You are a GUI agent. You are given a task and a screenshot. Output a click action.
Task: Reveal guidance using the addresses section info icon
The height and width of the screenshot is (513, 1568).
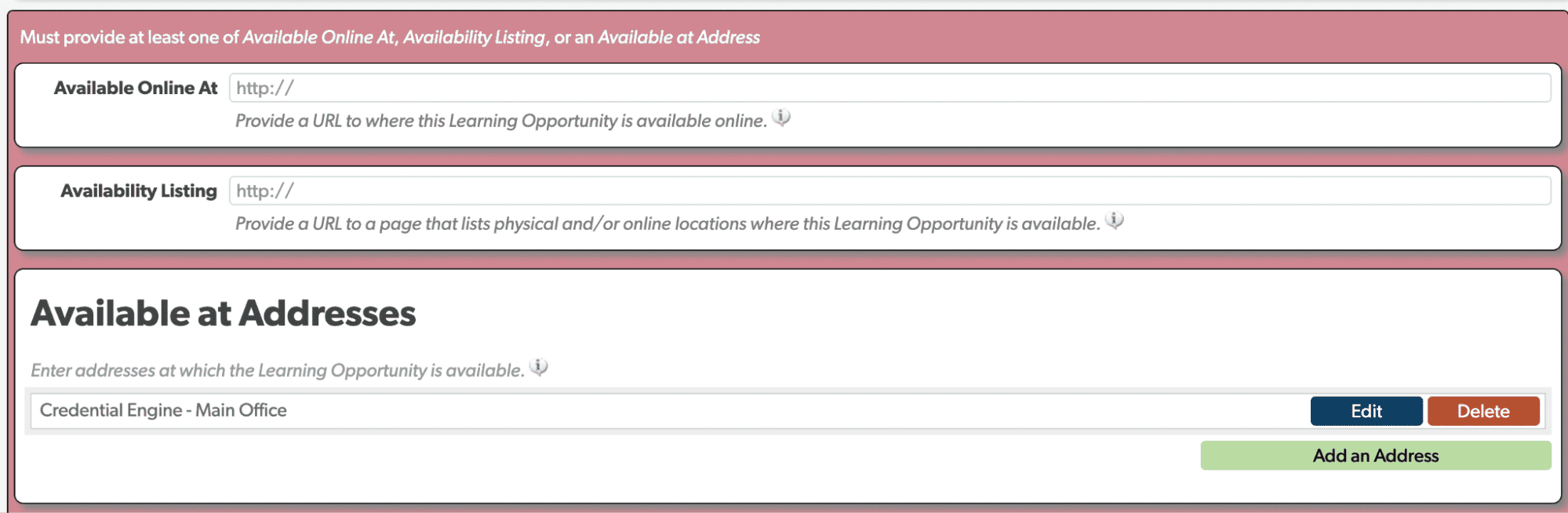point(539,366)
